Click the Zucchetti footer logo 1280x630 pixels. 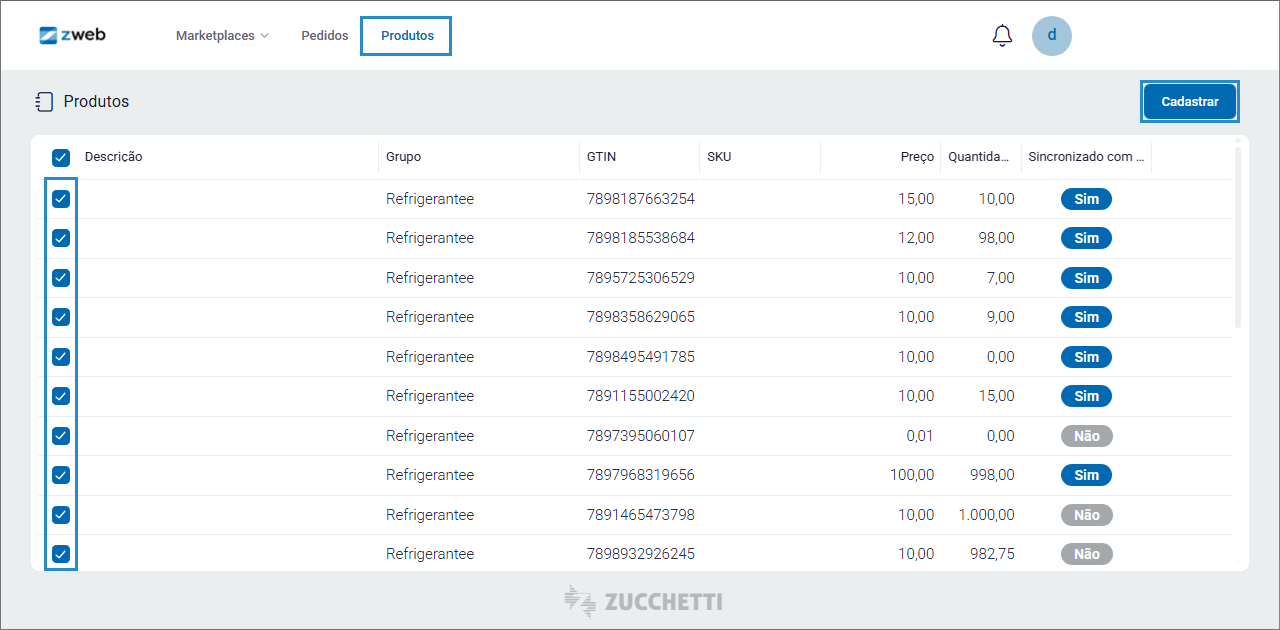[643, 601]
